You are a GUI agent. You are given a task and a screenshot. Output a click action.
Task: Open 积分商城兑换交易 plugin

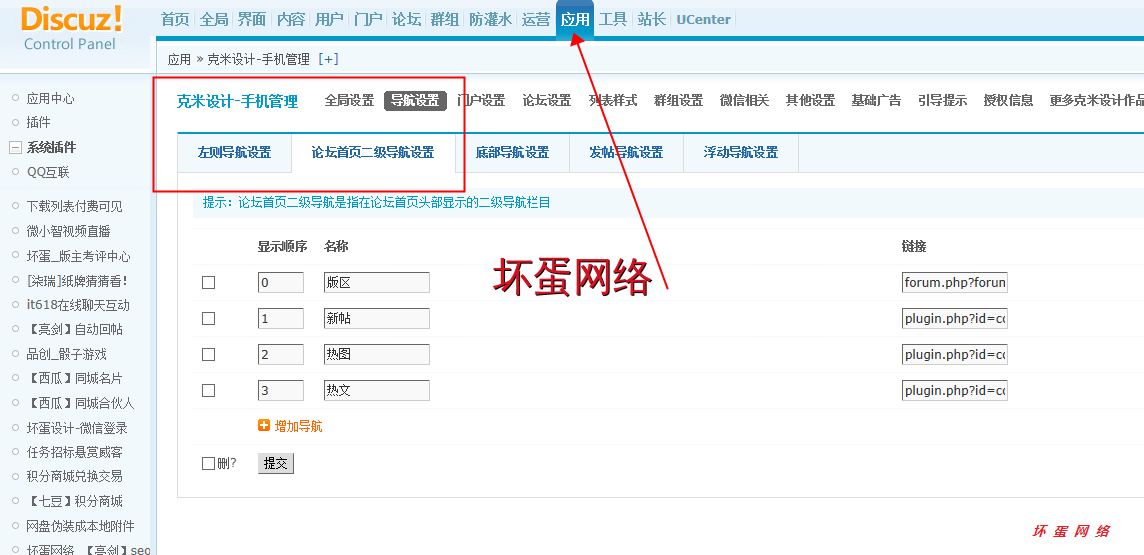tap(74, 476)
